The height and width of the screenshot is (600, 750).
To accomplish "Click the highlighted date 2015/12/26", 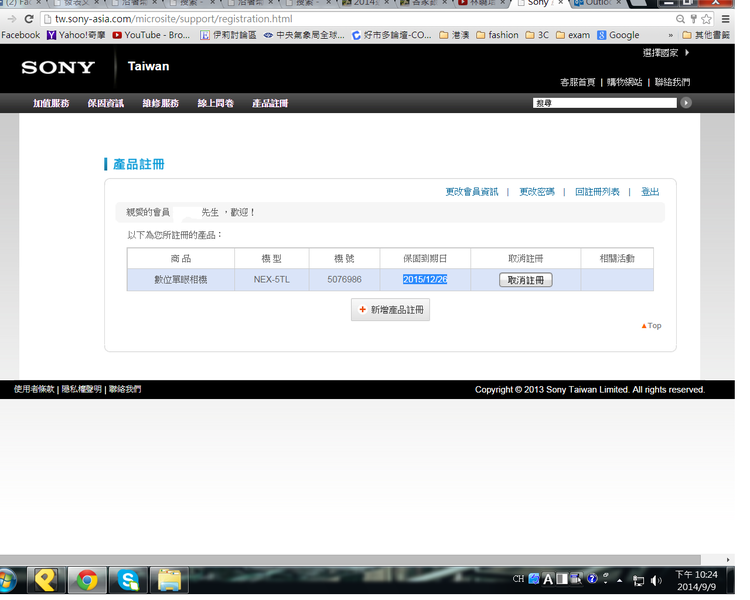I will [x=425, y=279].
